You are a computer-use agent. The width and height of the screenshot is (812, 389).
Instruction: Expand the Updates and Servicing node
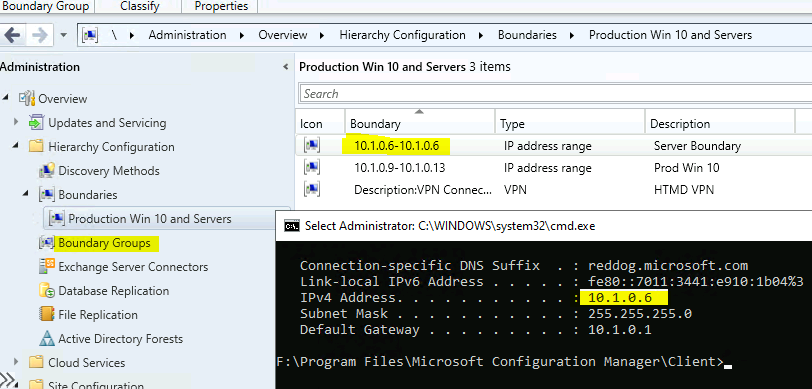[16, 122]
